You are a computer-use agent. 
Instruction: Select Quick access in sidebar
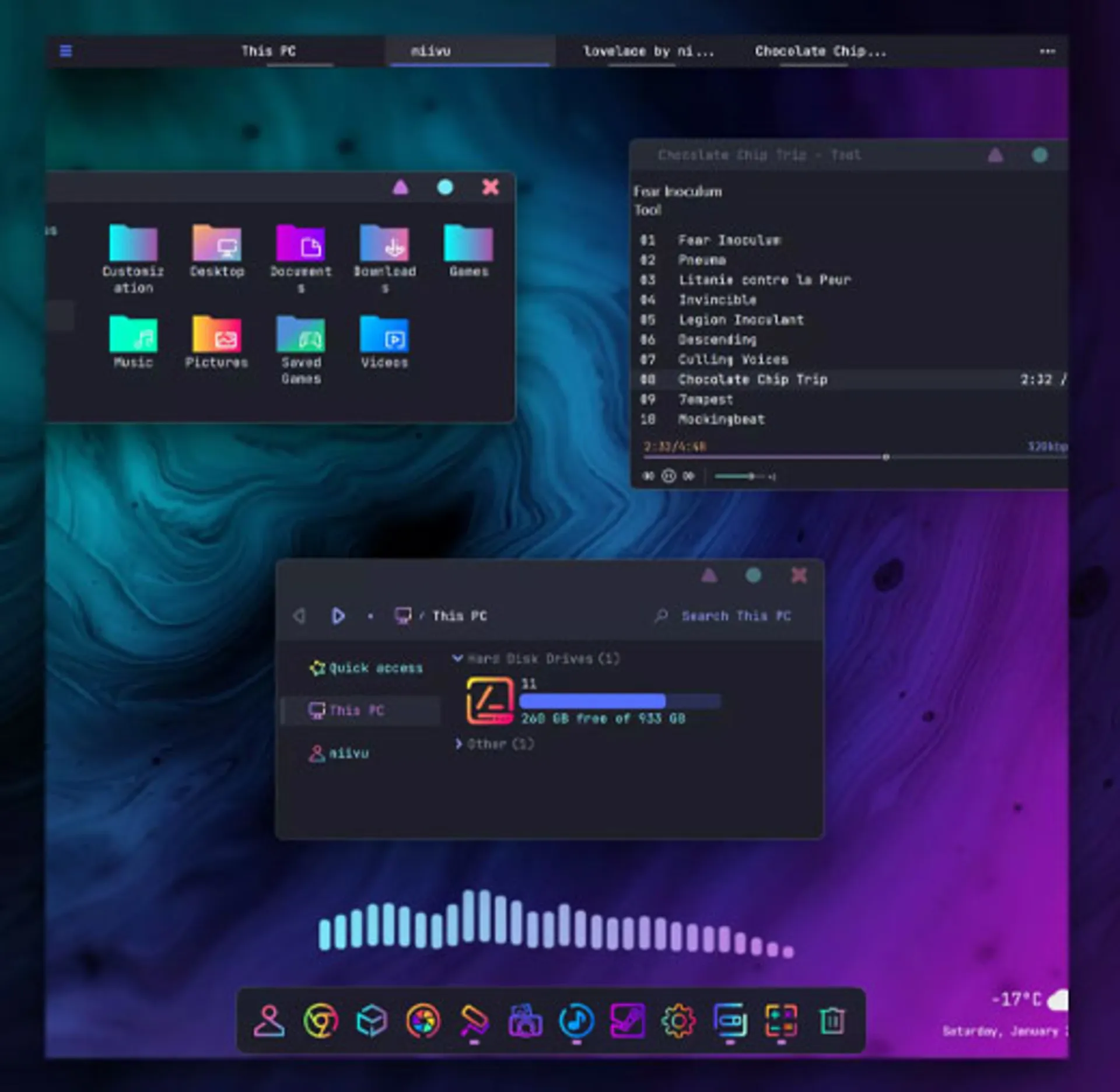click(x=366, y=668)
